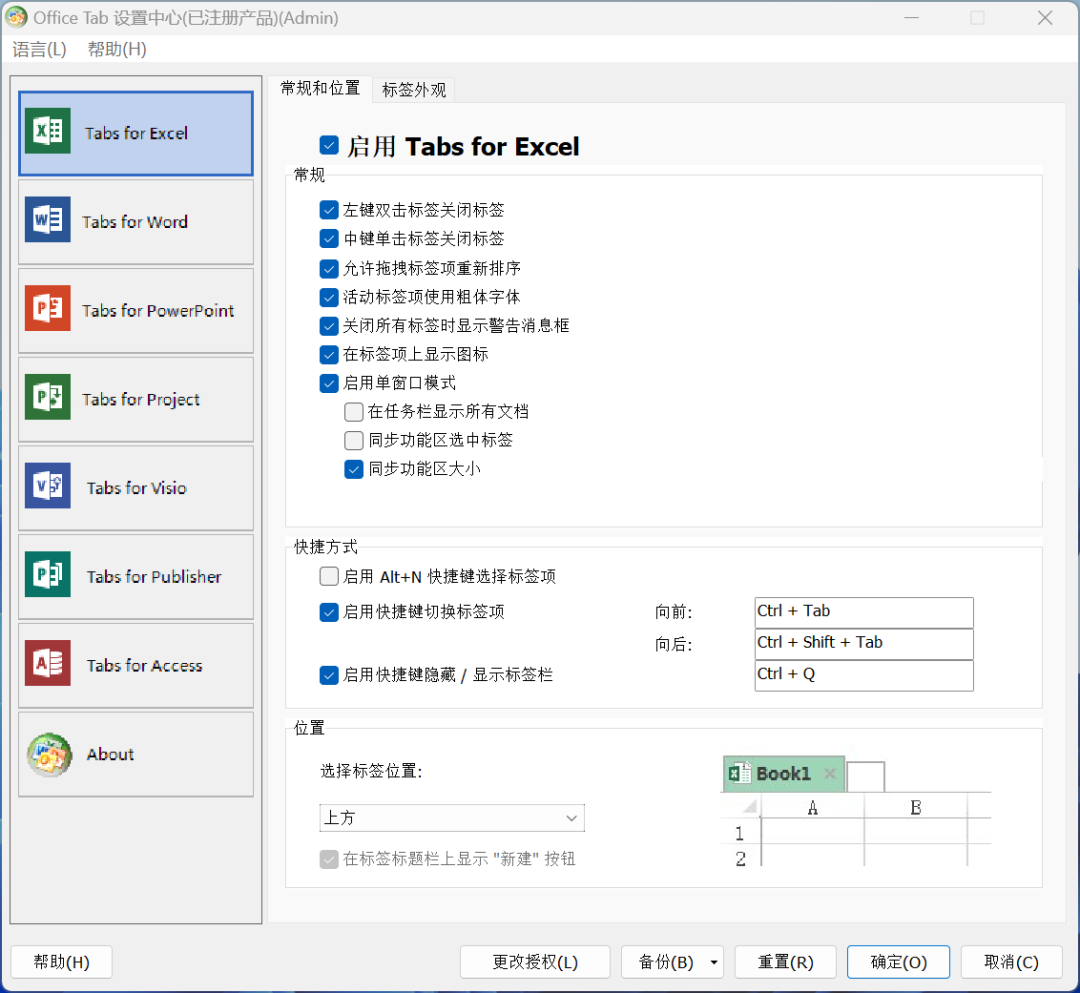Image resolution: width=1080 pixels, height=993 pixels.
Task: Click the Ctrl + Q shortcut field
Action: pyautogui.click(x=864, y=676)
